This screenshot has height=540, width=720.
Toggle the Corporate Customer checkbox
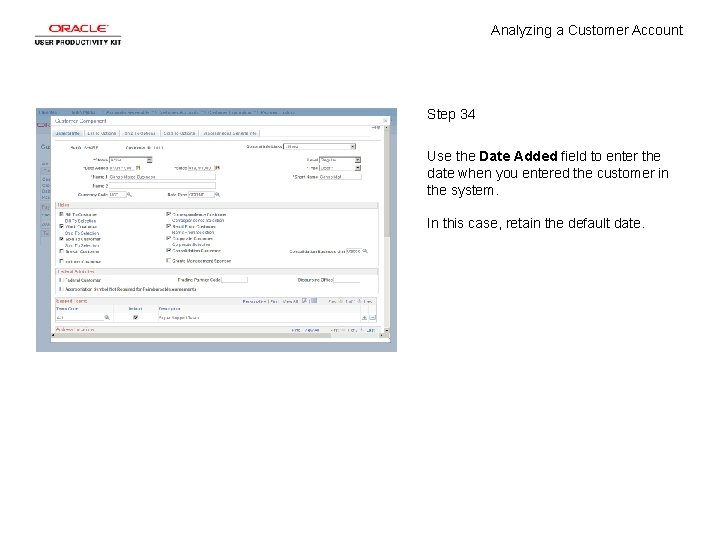[x=169, y=238]
